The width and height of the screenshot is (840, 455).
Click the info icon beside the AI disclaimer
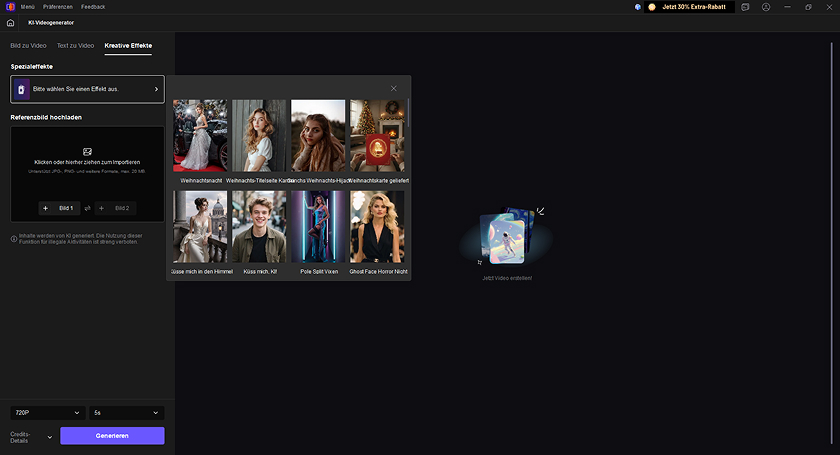tap(14, 238)
